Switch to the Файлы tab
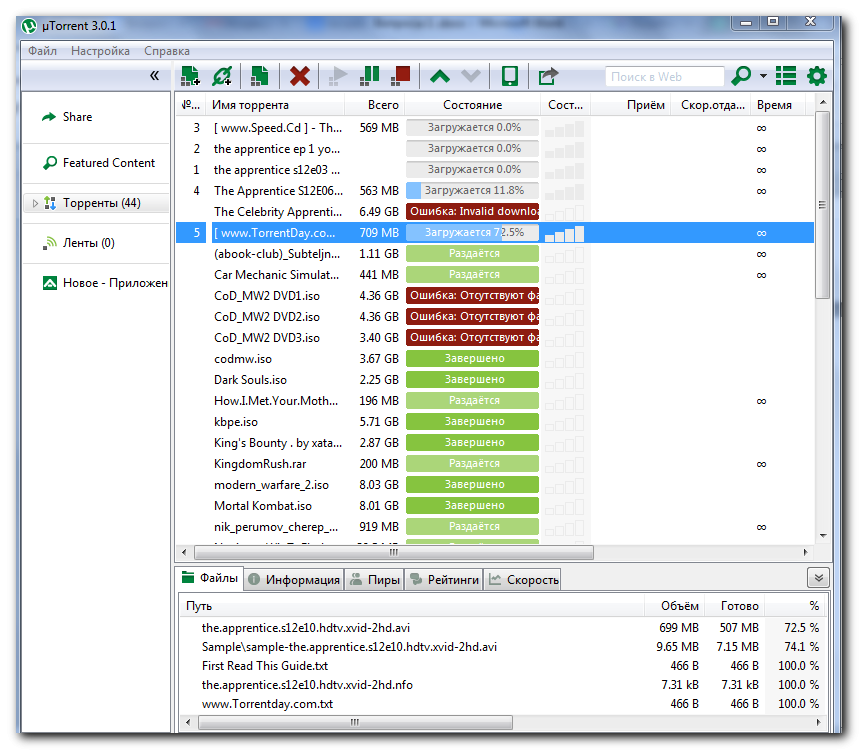 point(210,579)
